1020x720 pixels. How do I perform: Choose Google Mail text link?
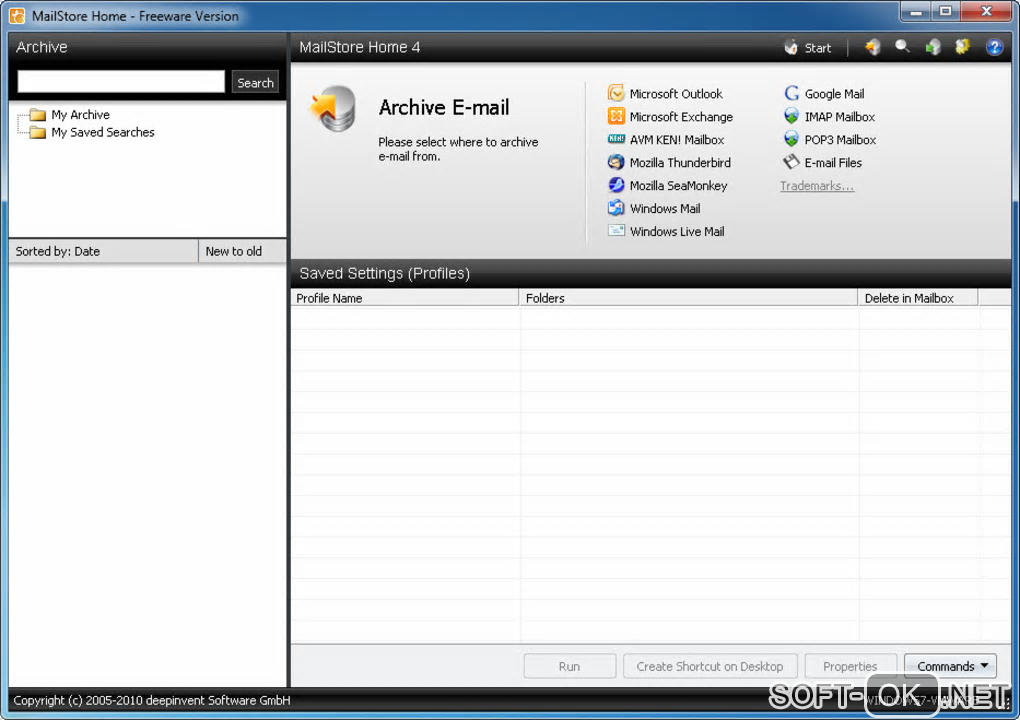click(834, 94)
